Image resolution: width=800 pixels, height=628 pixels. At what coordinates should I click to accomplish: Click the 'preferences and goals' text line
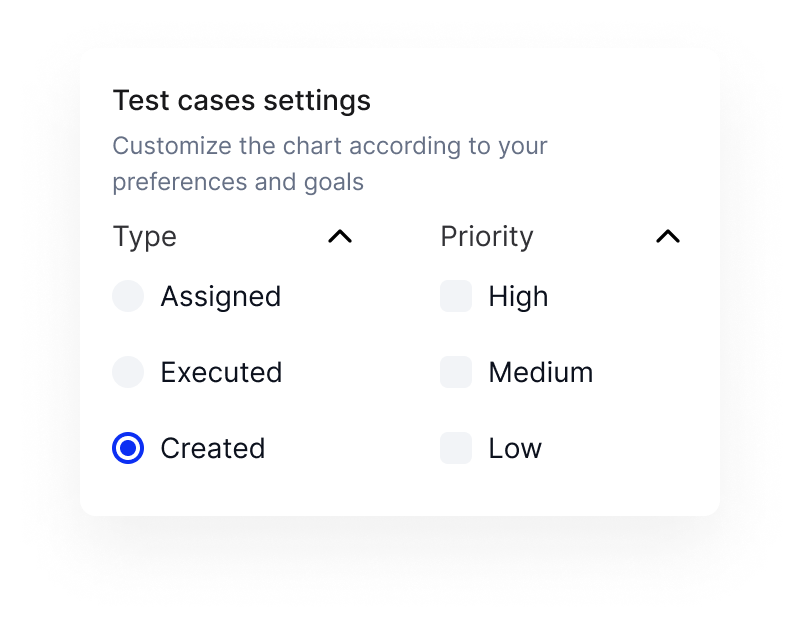coord(238,182)
